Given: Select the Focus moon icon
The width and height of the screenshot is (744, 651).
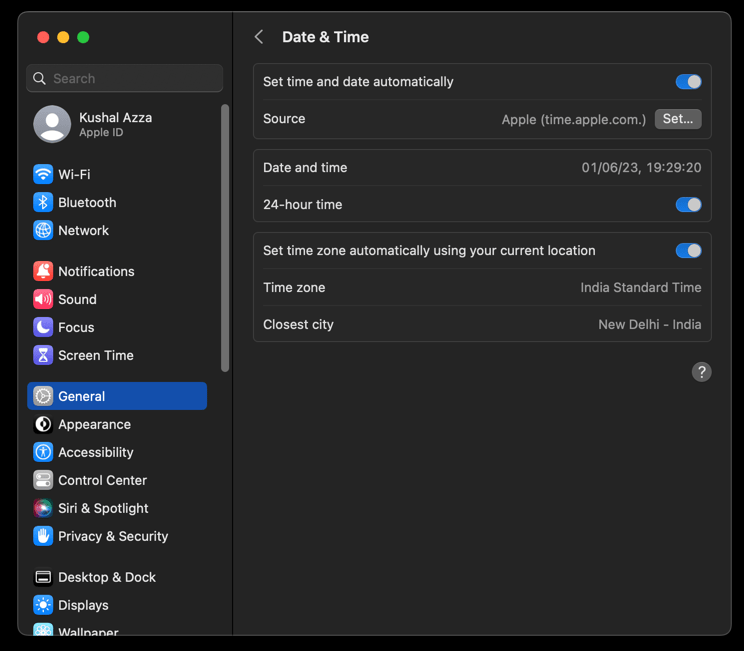Looking at the screenshot, I should (x=43, y=327).
